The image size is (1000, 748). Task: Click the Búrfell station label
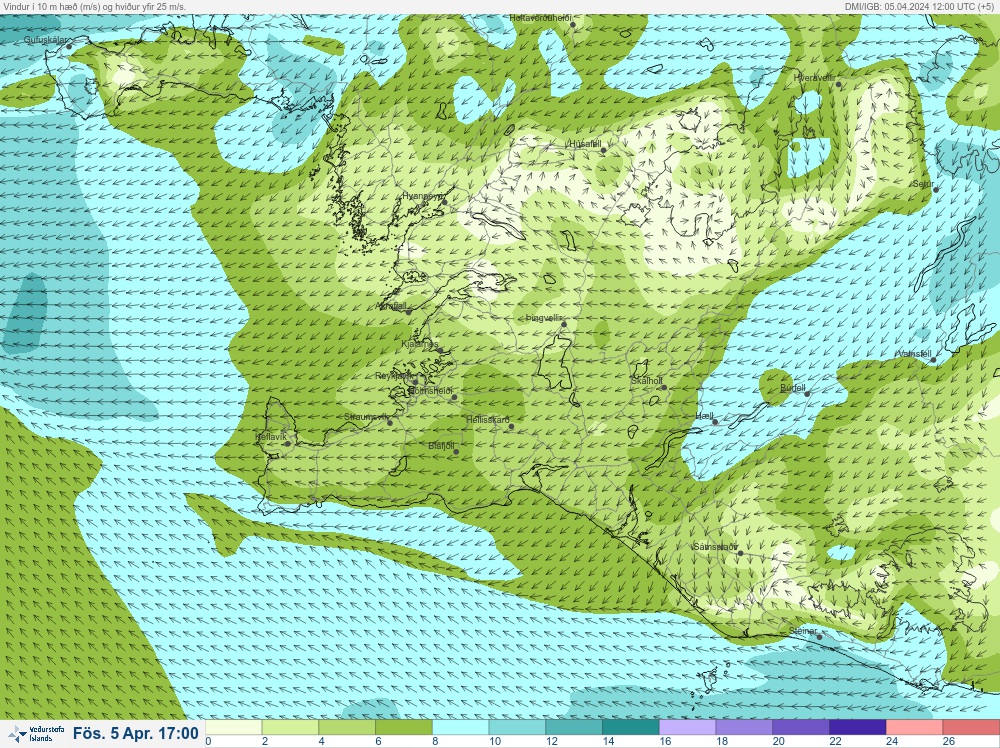[x=793, y=388]
